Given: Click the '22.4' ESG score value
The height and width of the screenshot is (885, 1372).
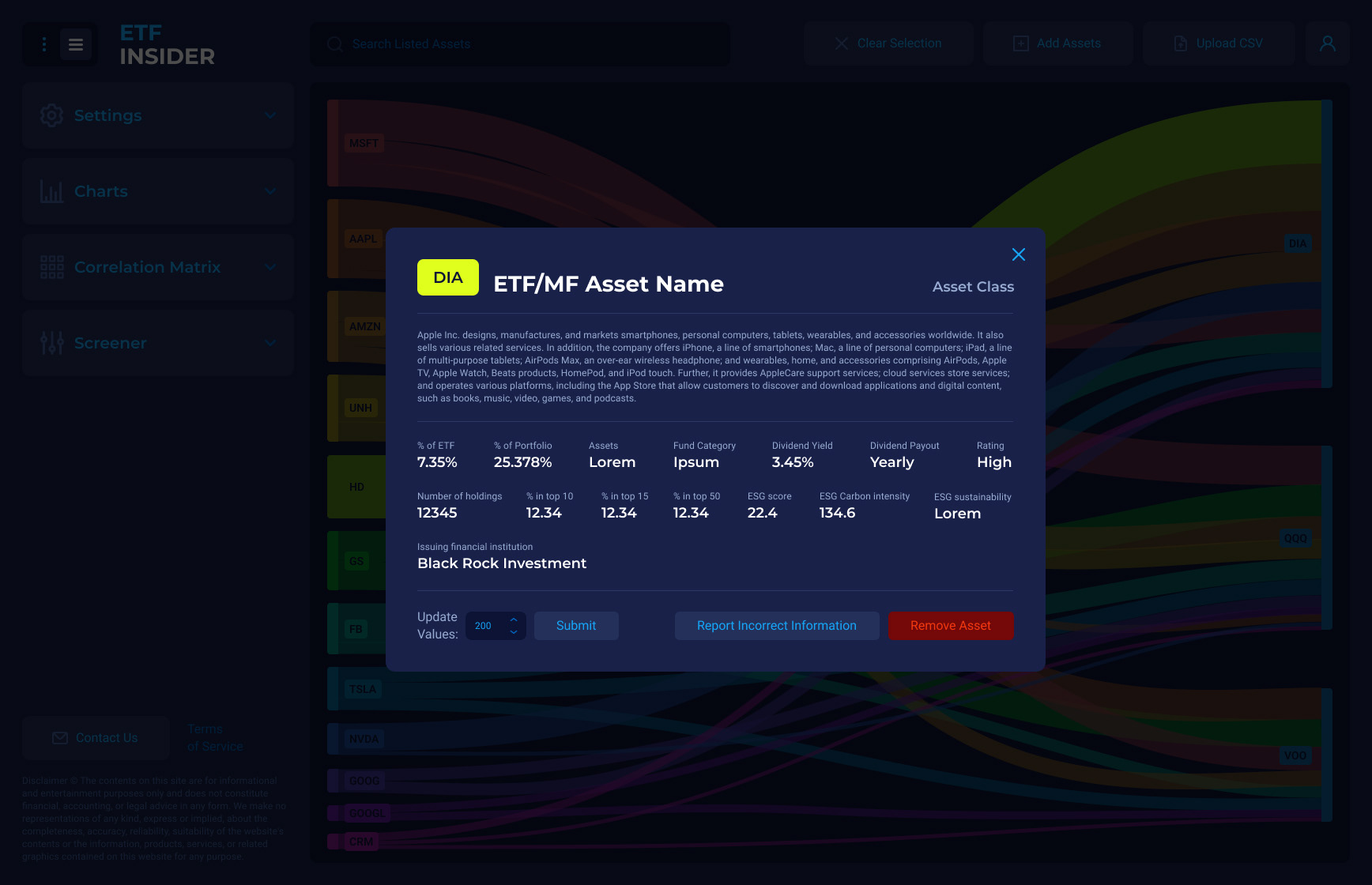Looking at the screenshot, I should [x=763, y=513].
